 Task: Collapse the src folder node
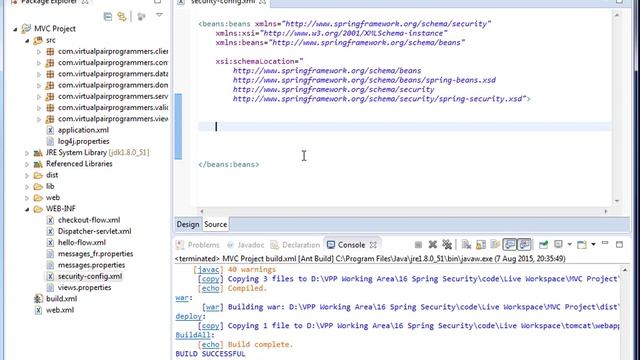coord(27,40)
